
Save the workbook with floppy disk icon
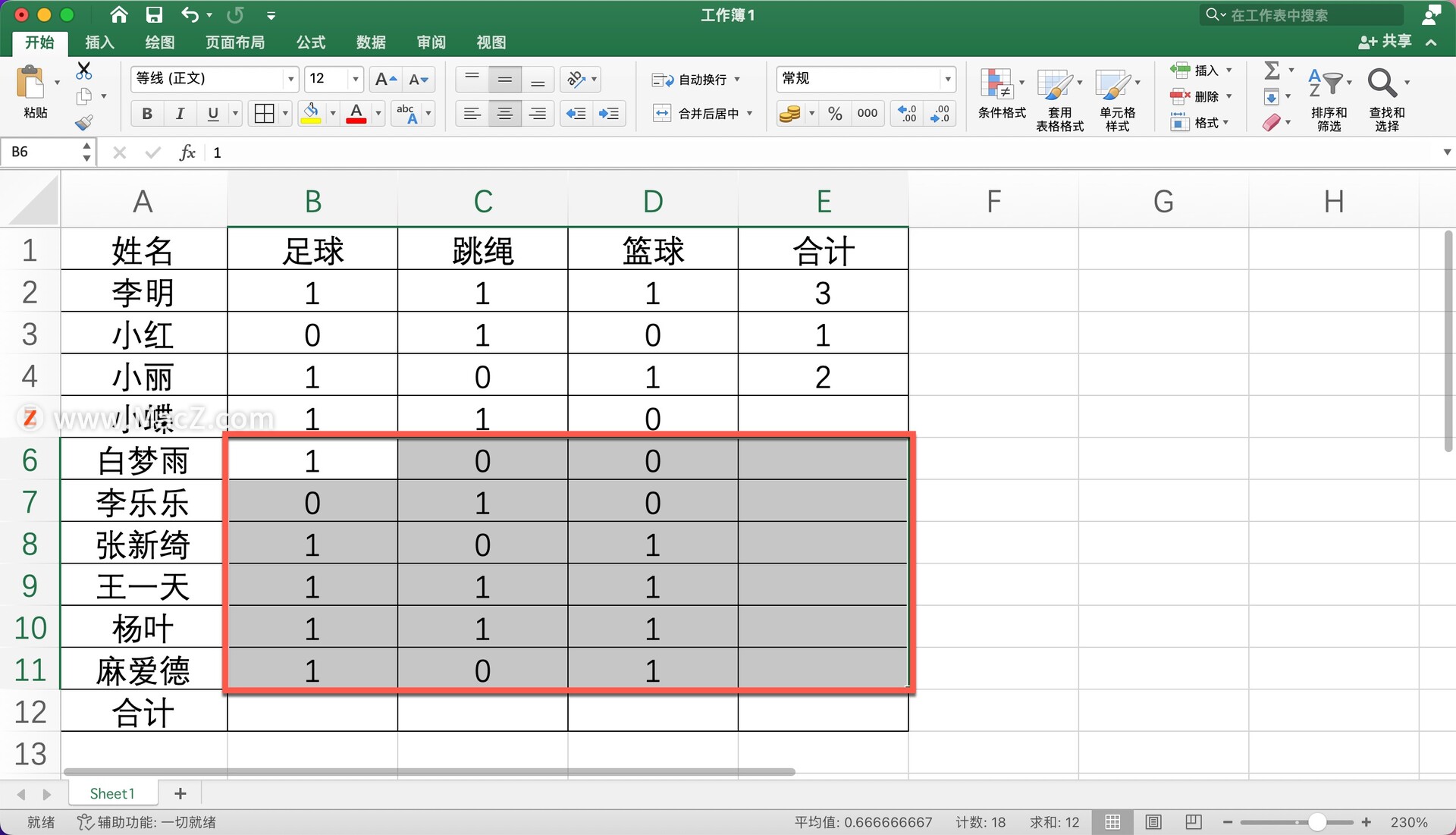tap(155, 14)
